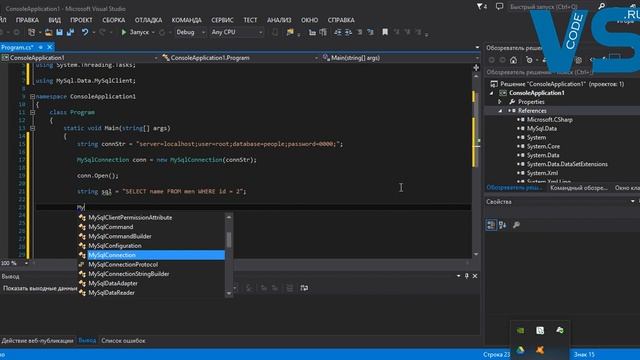Select highlighted MySqlConnection in autocomplete
This screenshot has width=640, height=360.
coord(151,255)
